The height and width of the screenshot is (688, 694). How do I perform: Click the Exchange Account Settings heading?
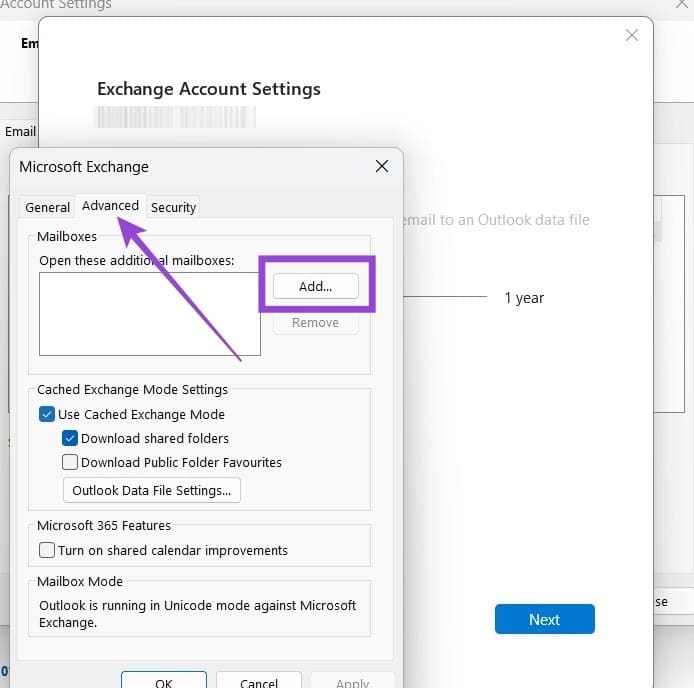[x=209, y=89]
